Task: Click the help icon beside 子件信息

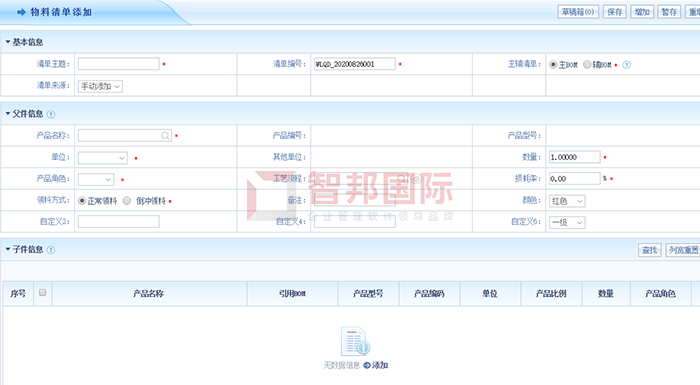Action: [x=51, y=250]
